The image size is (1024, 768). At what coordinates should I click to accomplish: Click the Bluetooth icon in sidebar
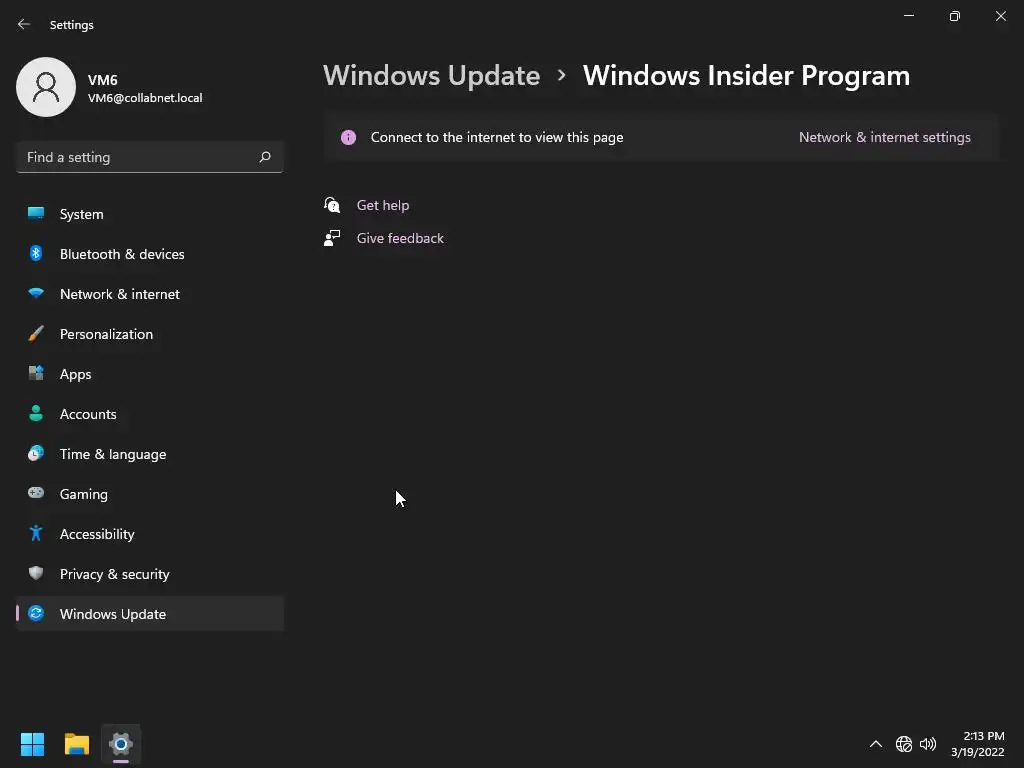coord(36,253)
